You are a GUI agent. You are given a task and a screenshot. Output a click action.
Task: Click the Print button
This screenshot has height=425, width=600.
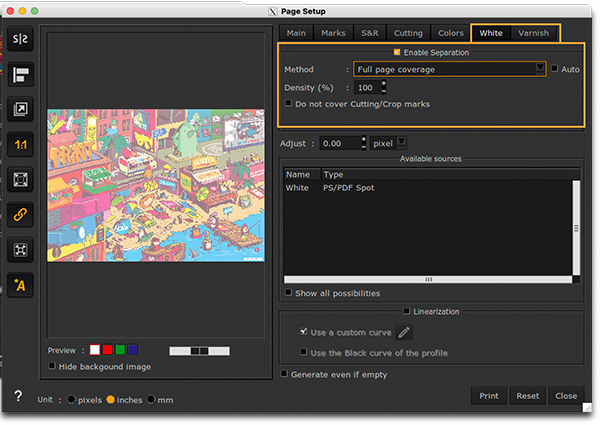(488, 396)
